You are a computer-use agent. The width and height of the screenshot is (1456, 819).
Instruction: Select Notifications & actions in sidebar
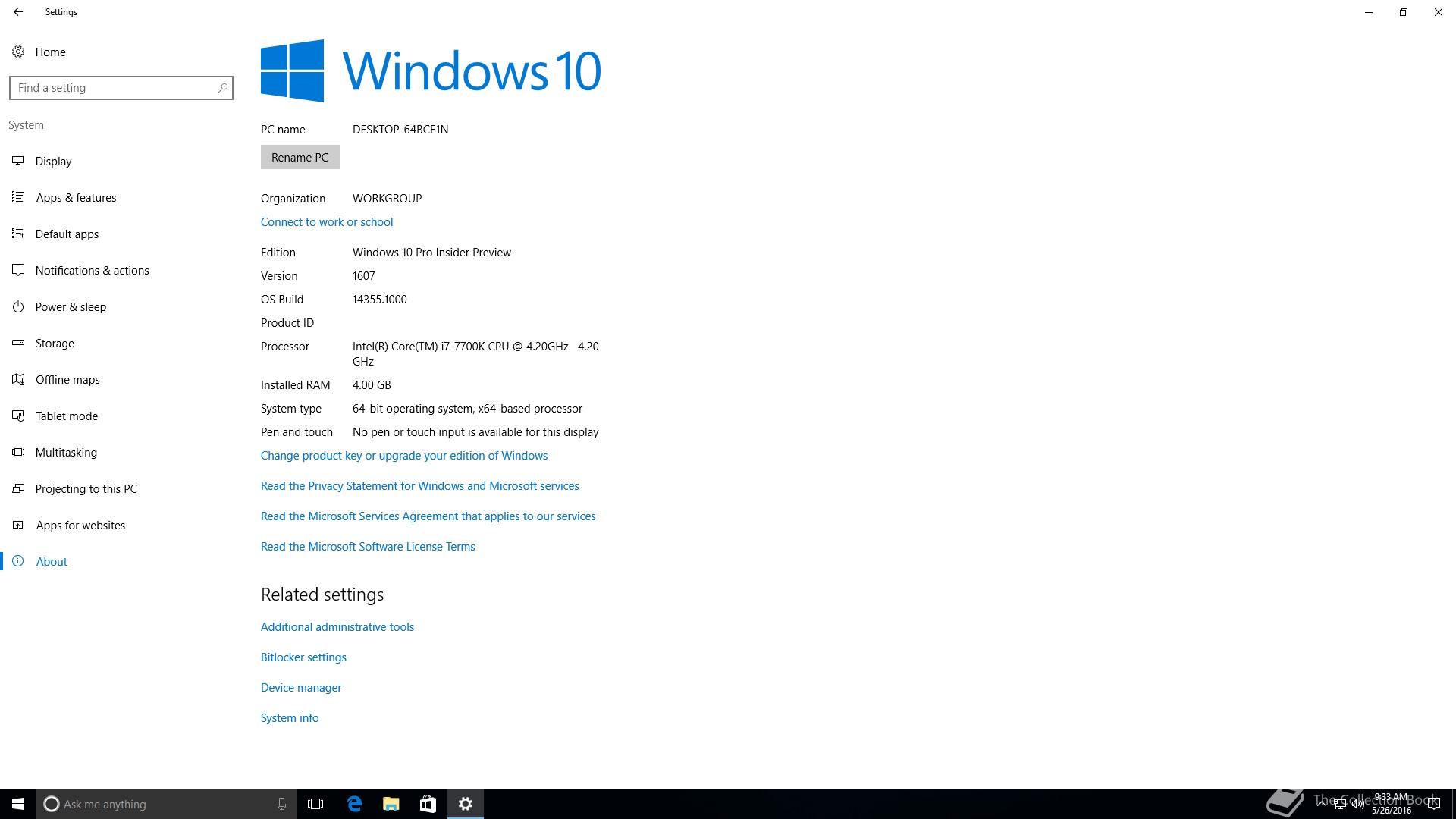click(92, 270)
